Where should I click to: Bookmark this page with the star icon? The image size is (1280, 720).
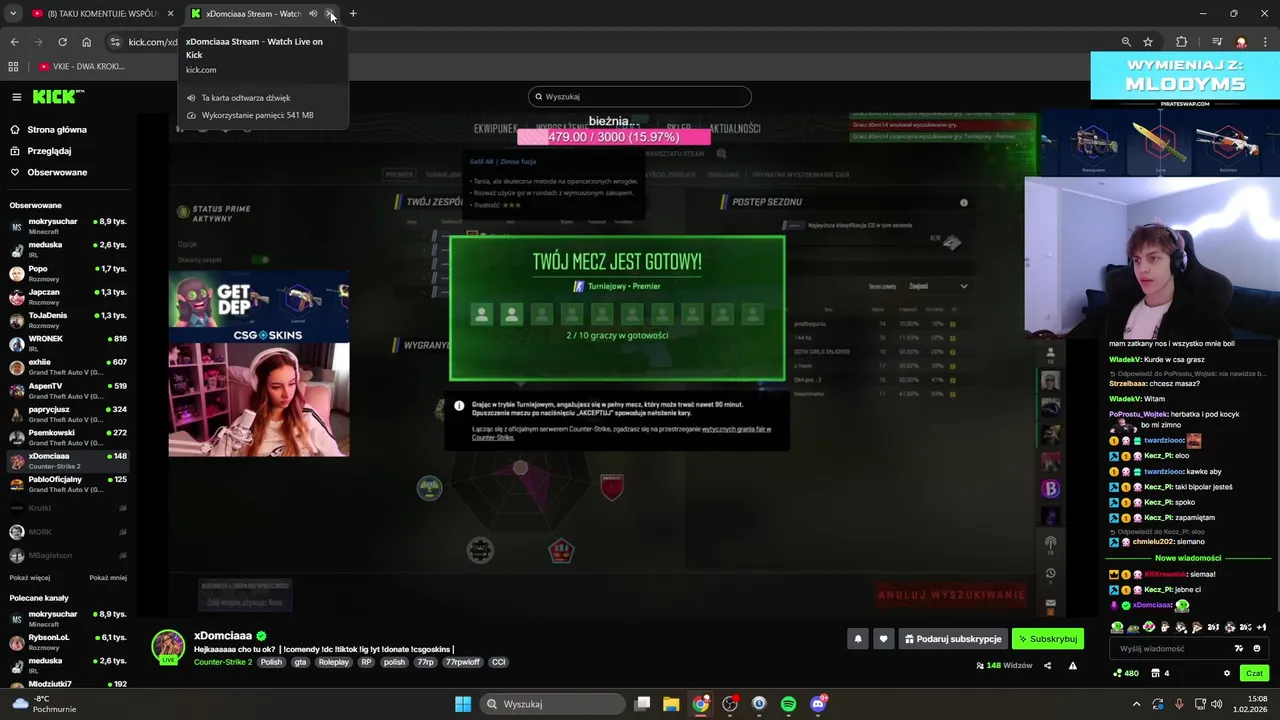click(x=1148, y=42)
